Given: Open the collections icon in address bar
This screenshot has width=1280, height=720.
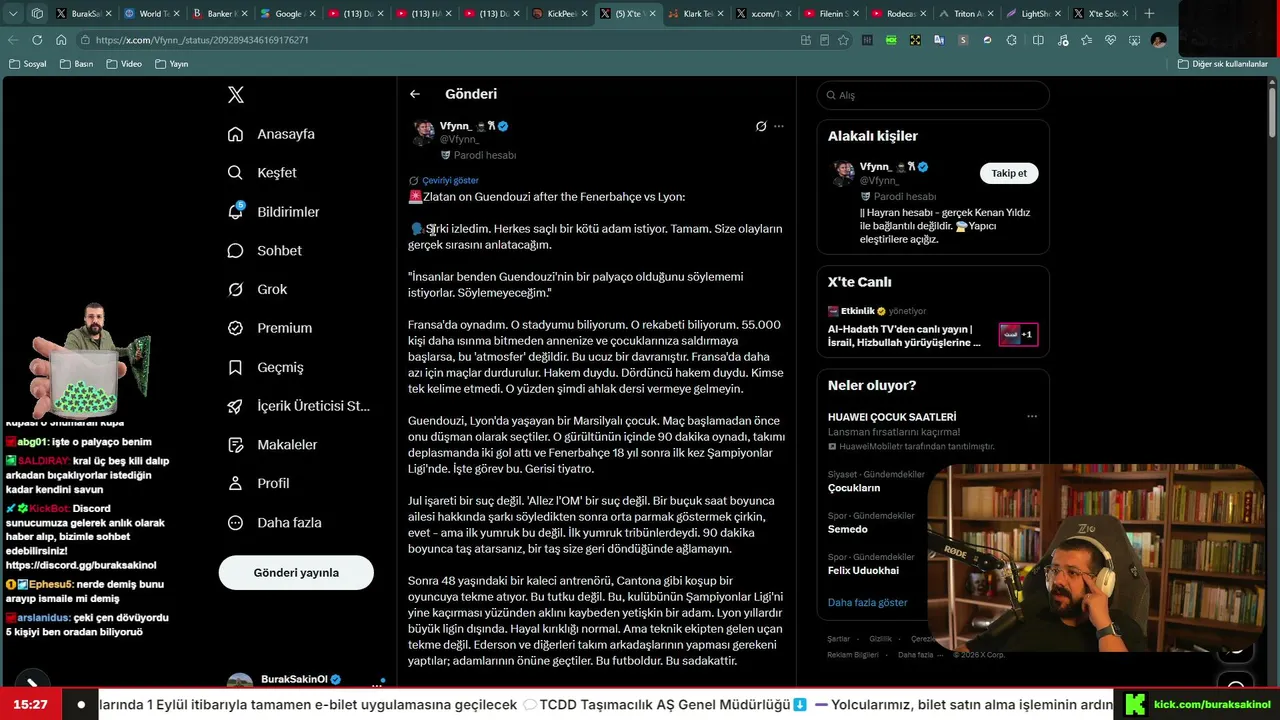Looking at the screenshot, I should click(806, 40).
